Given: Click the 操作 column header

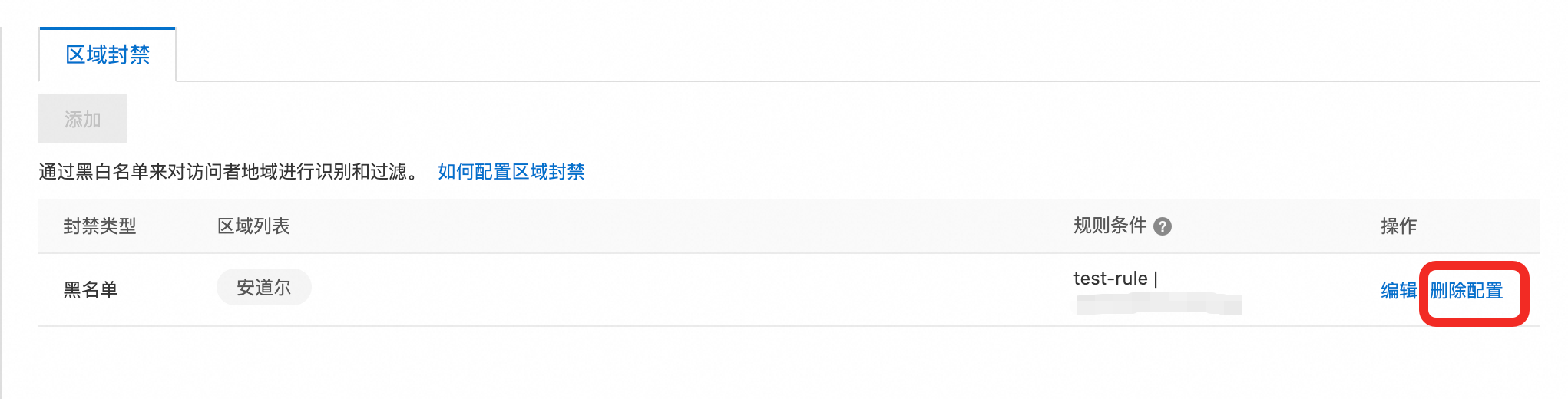Looking at the screenshot, I should 1398,226.
